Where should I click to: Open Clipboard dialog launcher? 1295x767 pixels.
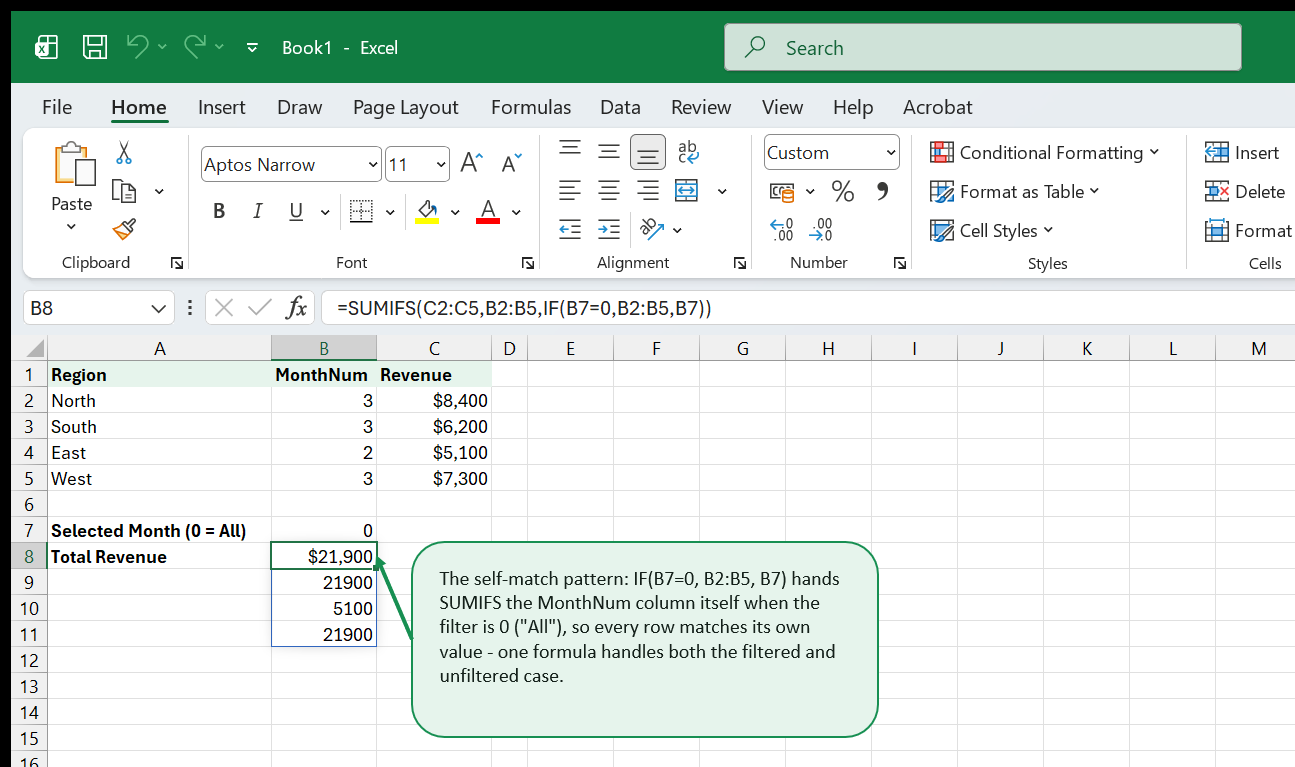(177, 263)
